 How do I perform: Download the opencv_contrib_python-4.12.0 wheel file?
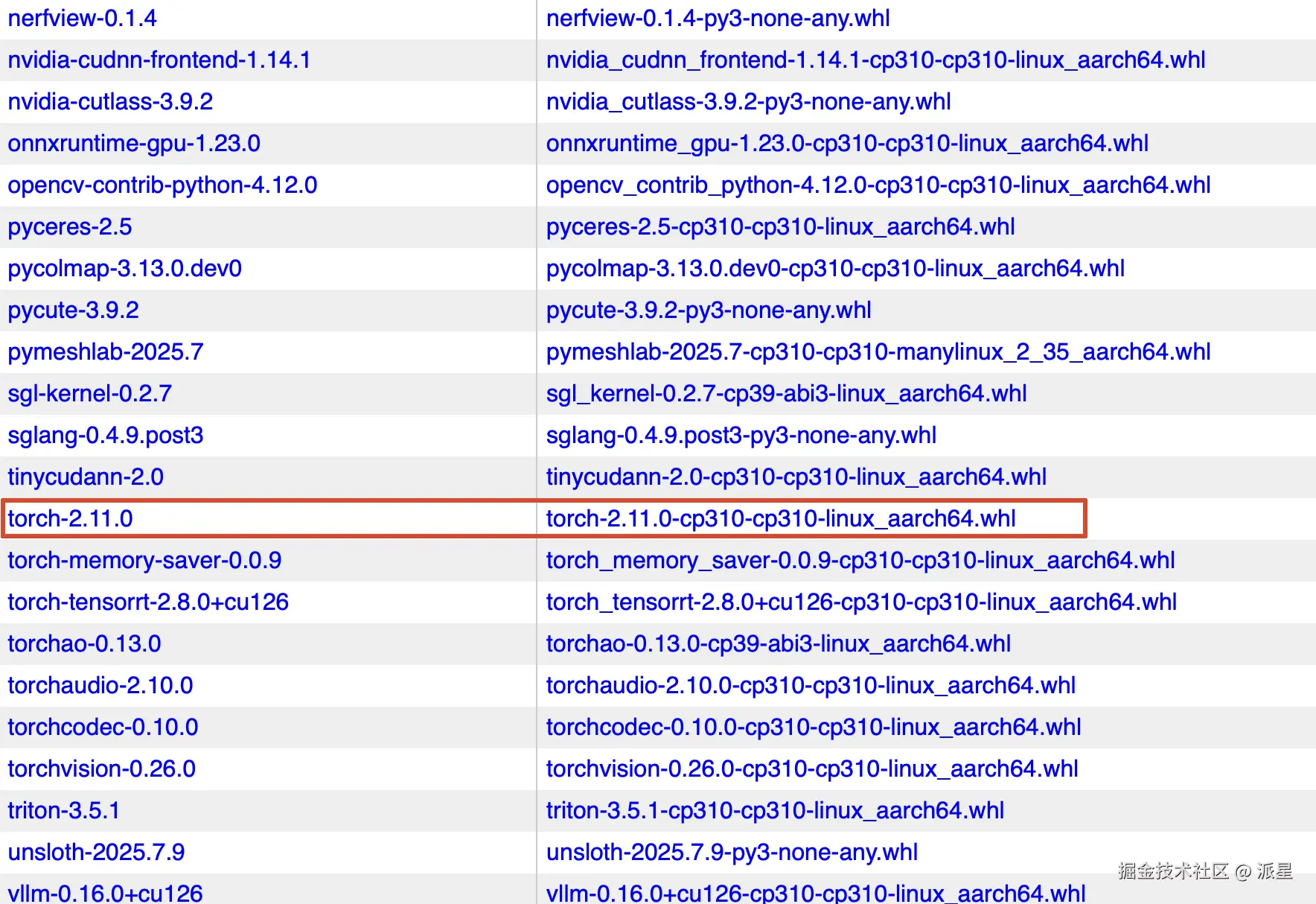click(878, 185)
